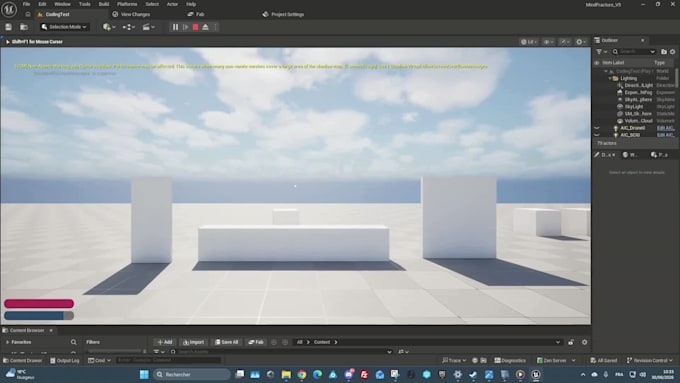
Task: Click the frame skip button
Action: pos(186,27)
